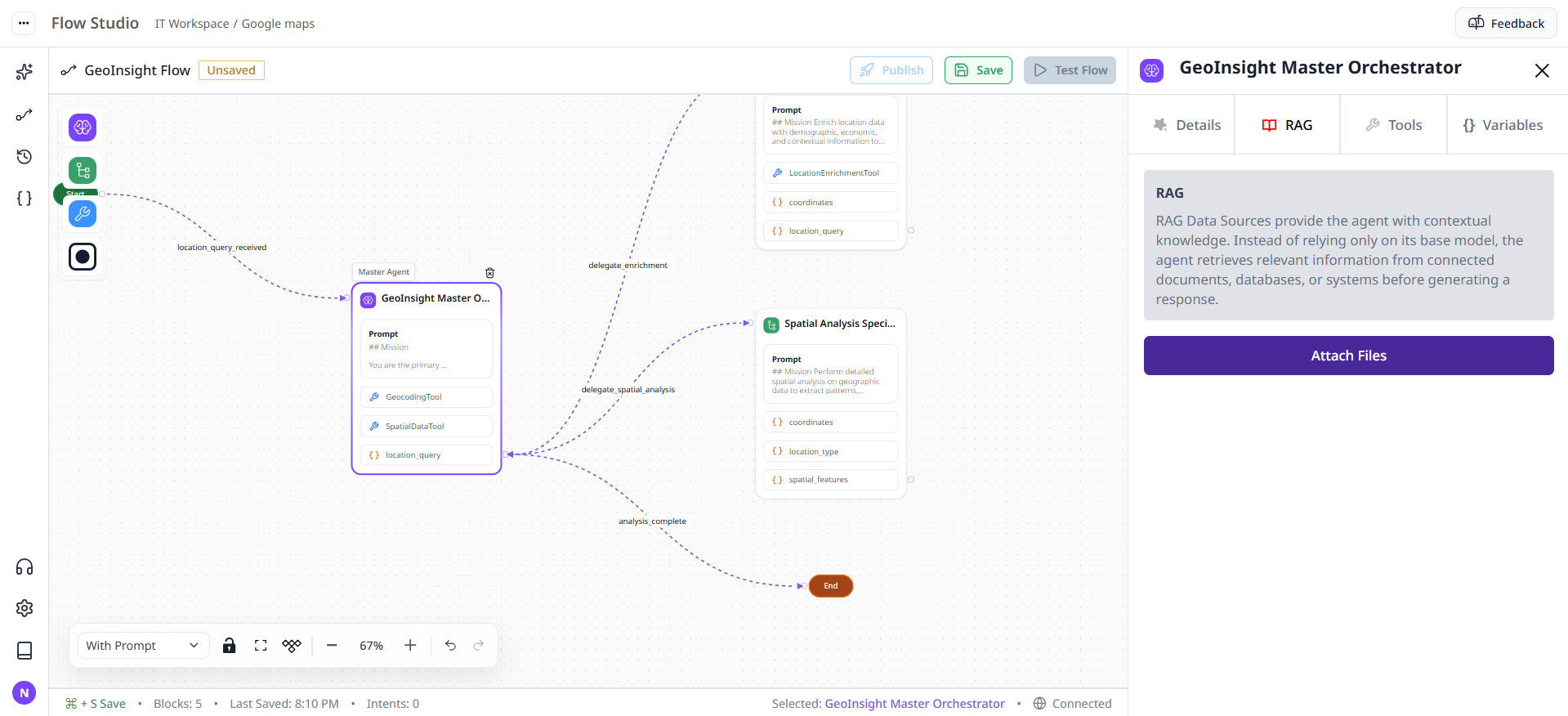Delete the Master Agent node with trash icon
Image resolution: width=1568 pixels, height=716 pixels.
point(490,273)
